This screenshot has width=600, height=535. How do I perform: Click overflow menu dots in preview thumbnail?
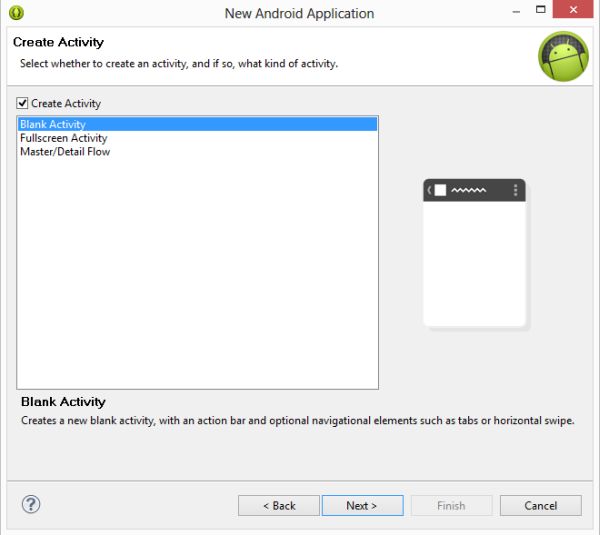click(515, 190)
